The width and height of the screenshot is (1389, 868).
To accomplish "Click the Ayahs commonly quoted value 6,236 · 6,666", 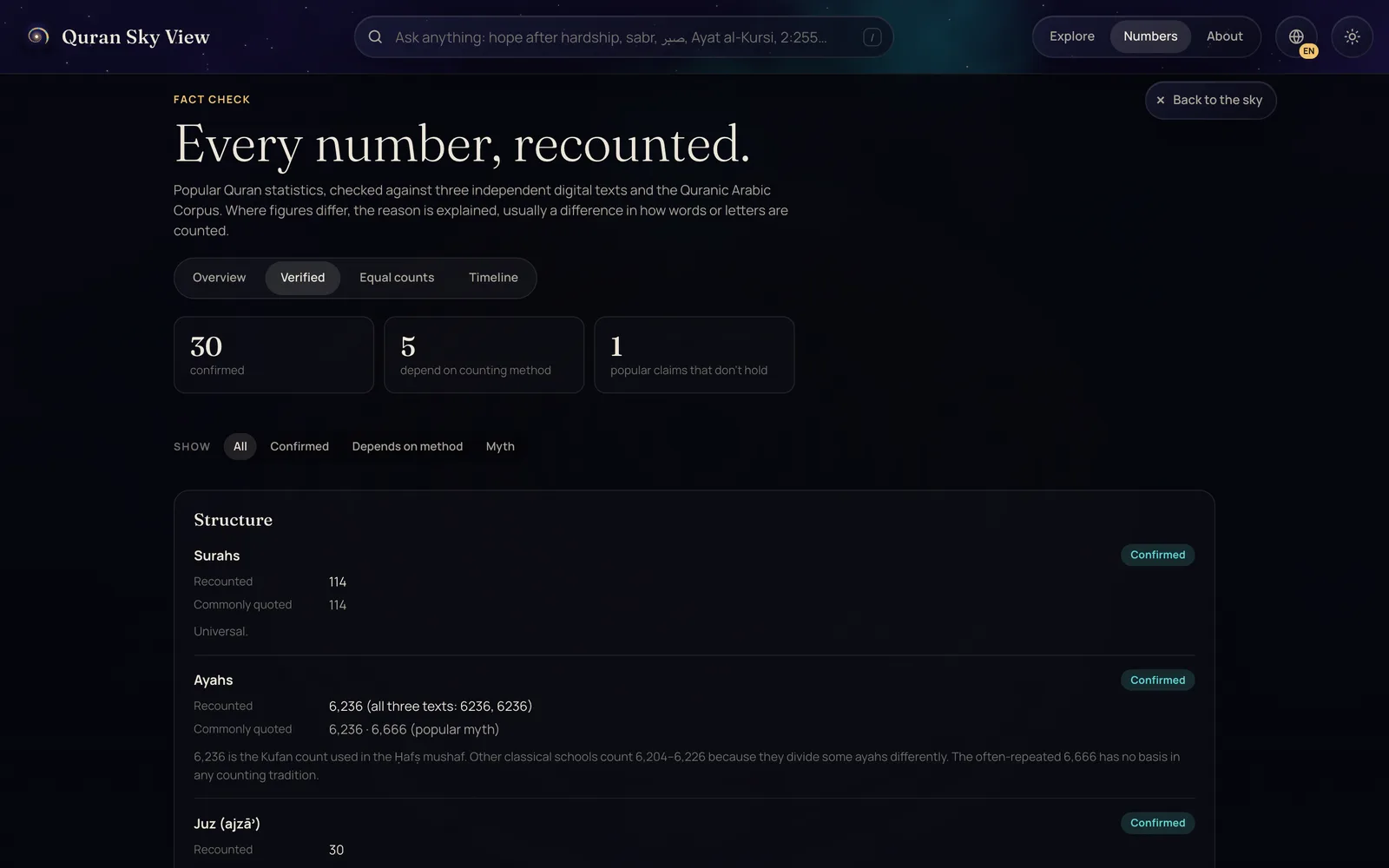I will (x=414, y=730).
